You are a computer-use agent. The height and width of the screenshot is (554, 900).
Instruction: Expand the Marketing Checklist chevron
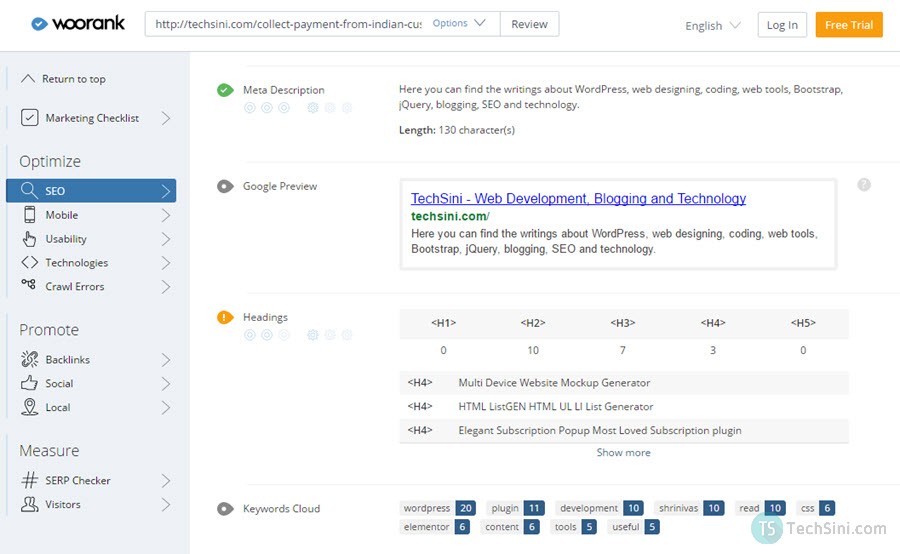click(x=166, y=118)
